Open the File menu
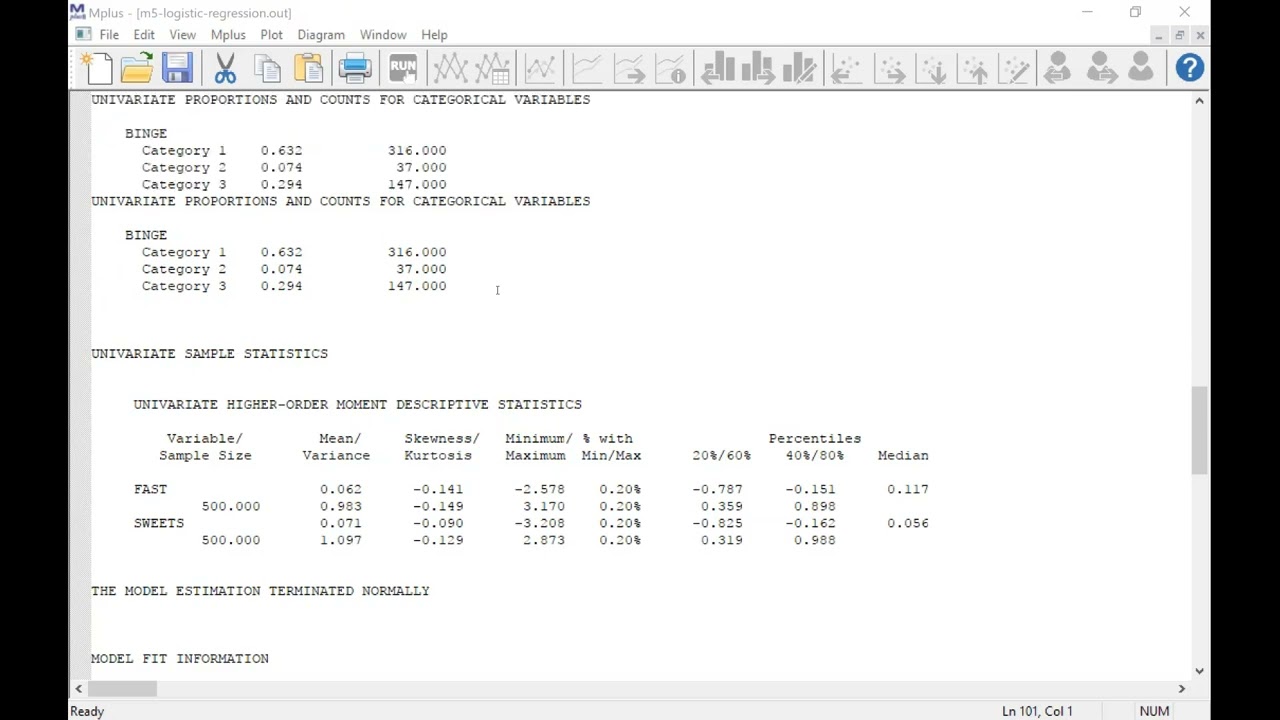 109,34
